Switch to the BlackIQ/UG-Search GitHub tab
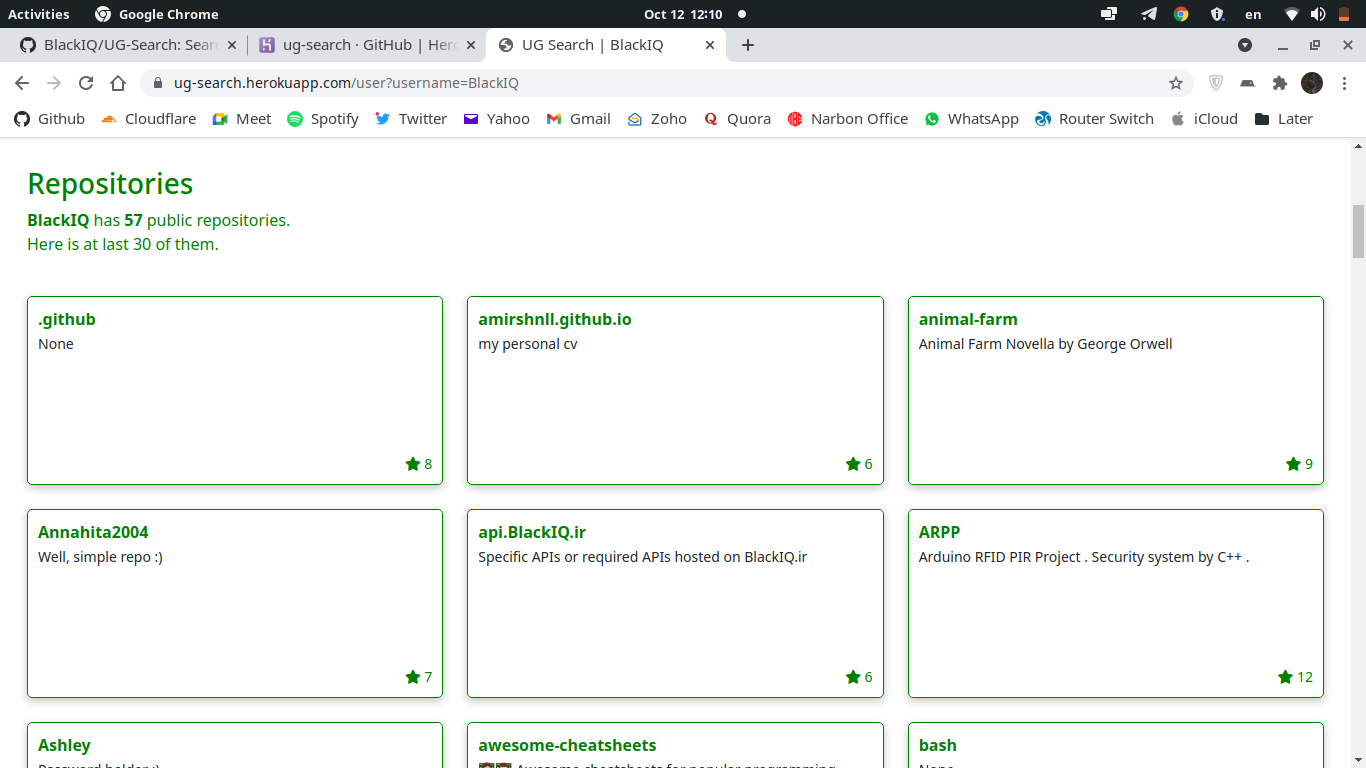Screen dimensions: 1366x768 click(127, 45)
